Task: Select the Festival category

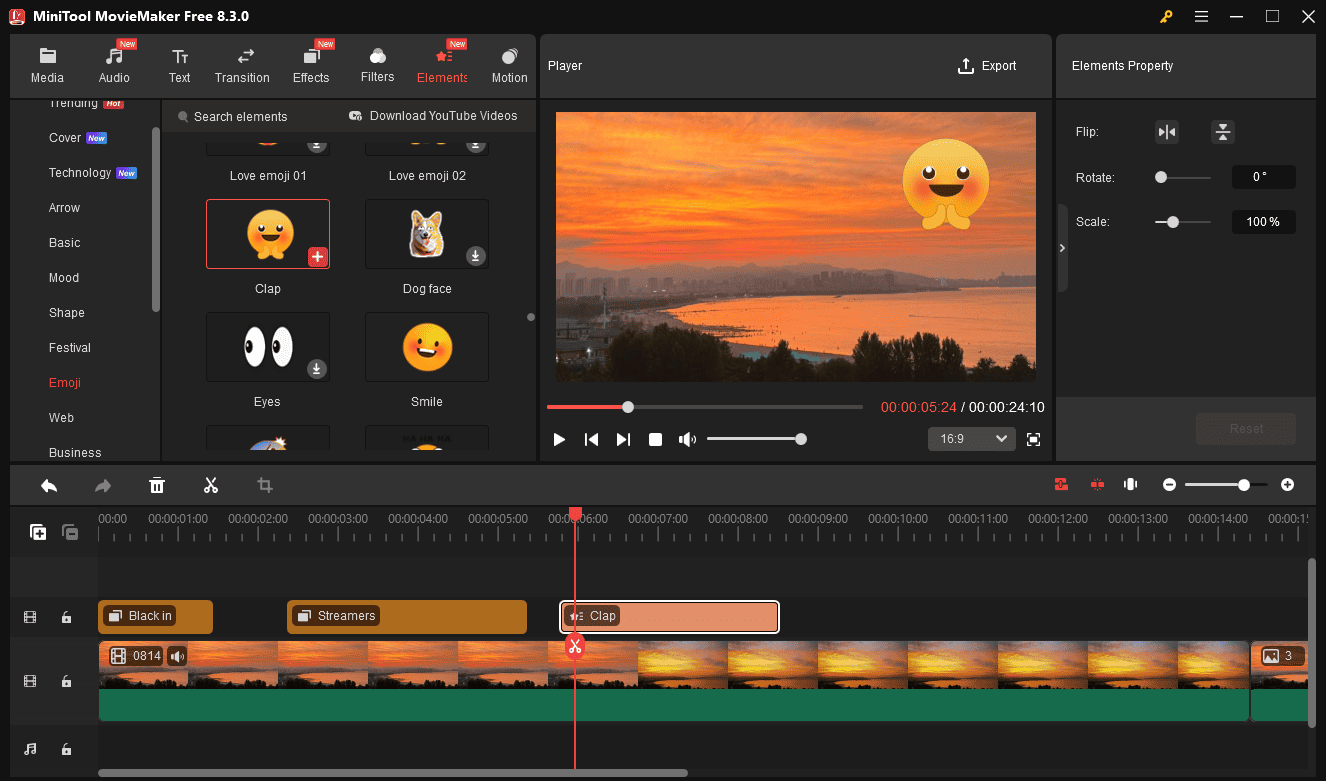Action: coord(70,348)
